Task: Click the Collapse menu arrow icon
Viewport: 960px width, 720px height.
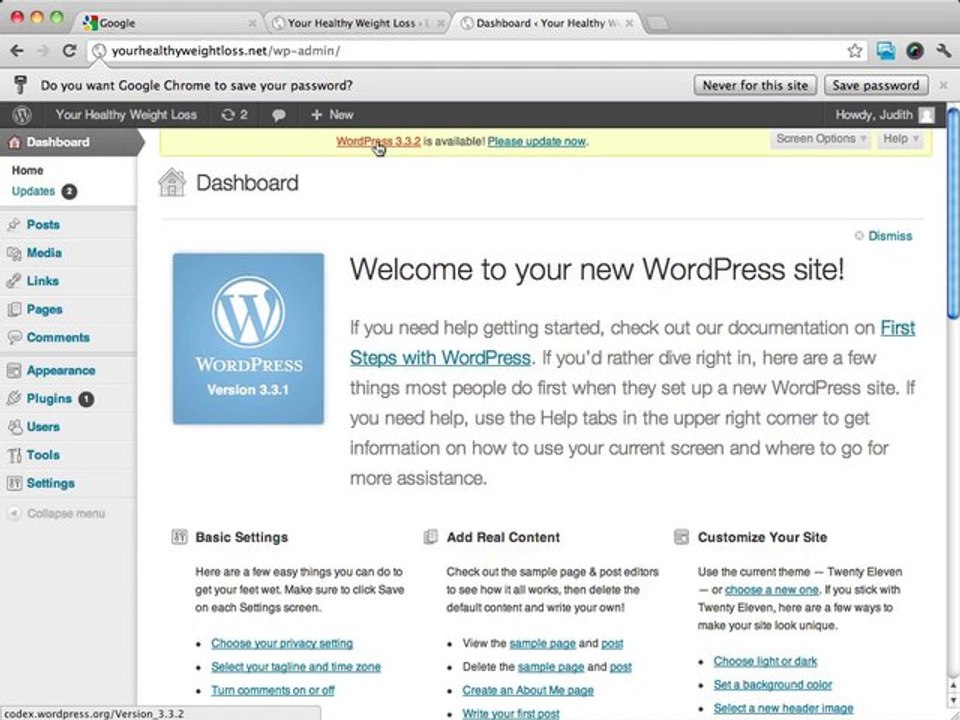Action: click(14, 513)
